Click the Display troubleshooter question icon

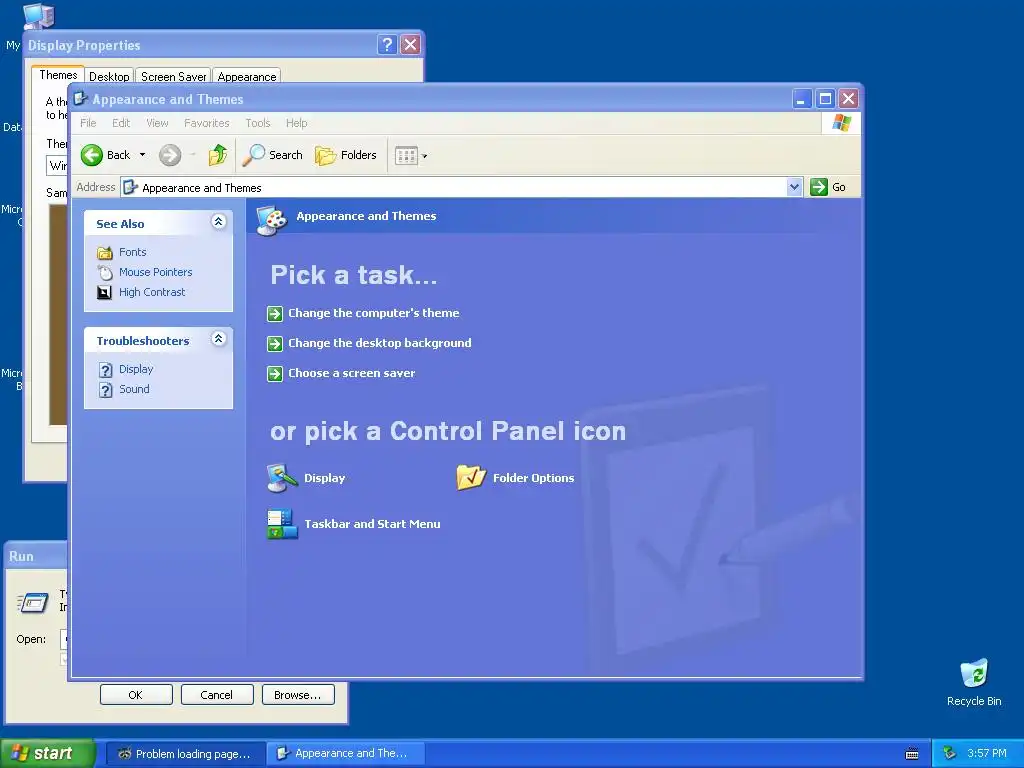105,370
